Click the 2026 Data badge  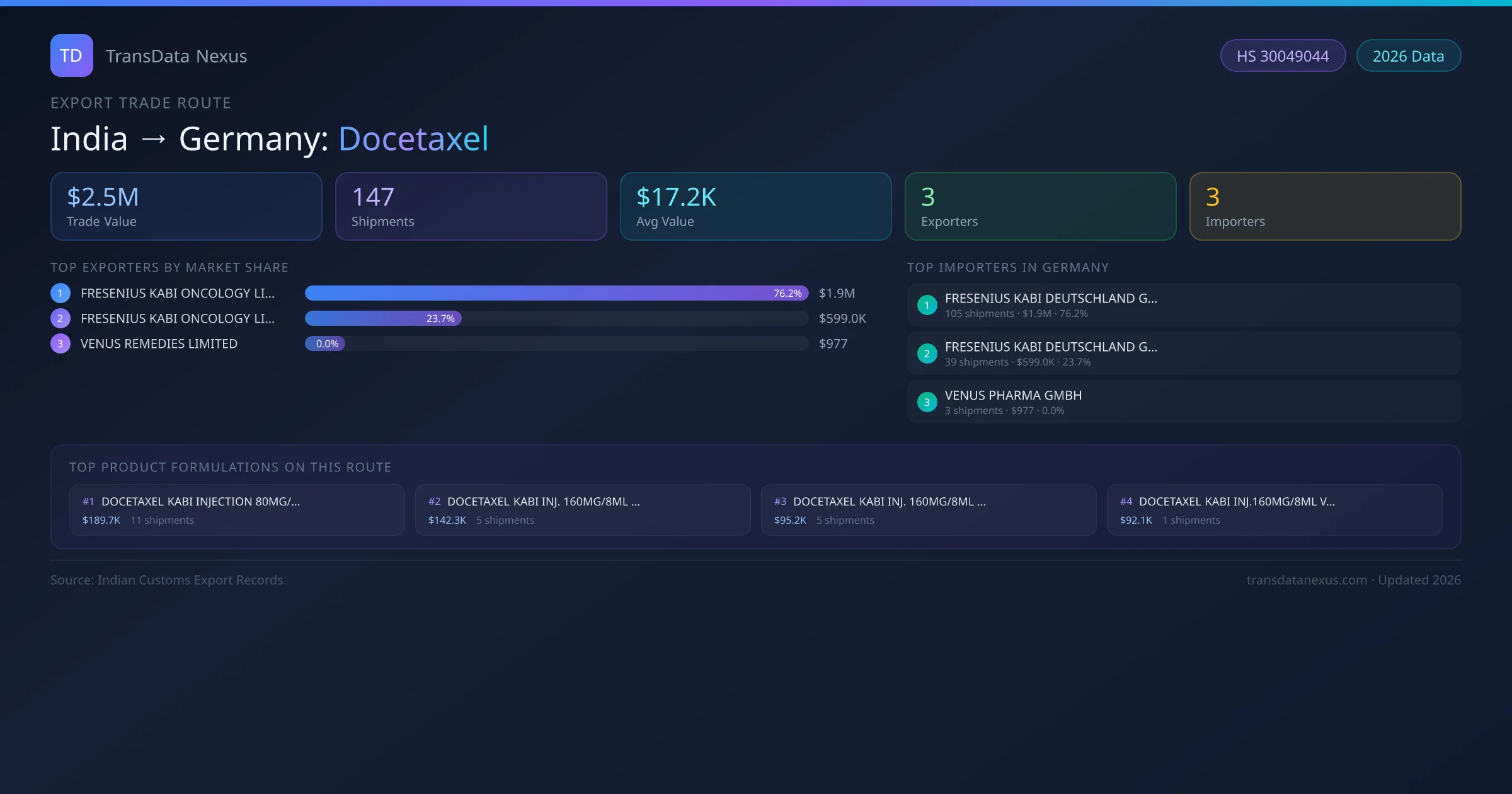coord(1407,56)
